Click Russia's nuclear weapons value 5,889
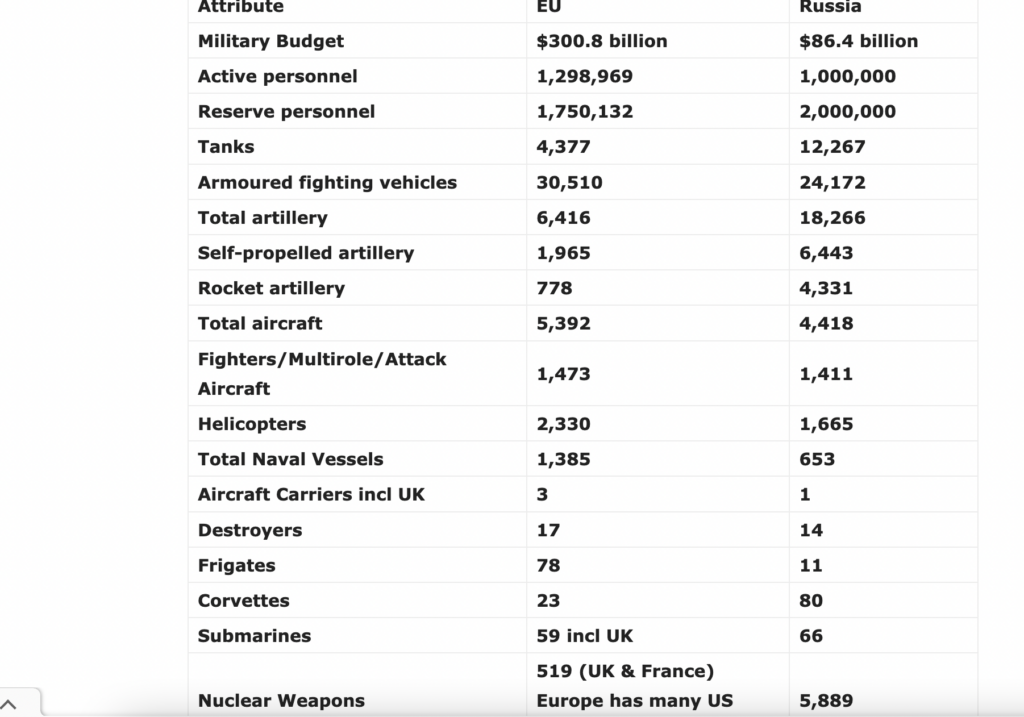The width and height of the screenshot is (1024, 717). coord(827,701)
